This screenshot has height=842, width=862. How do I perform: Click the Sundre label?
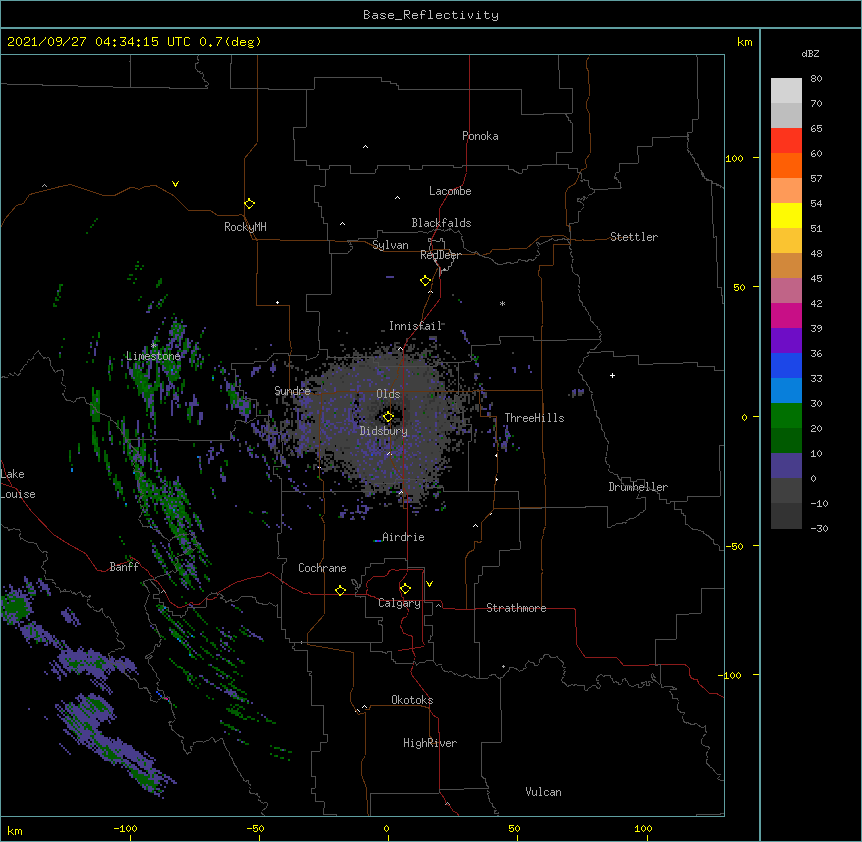[x=292, y=391]
